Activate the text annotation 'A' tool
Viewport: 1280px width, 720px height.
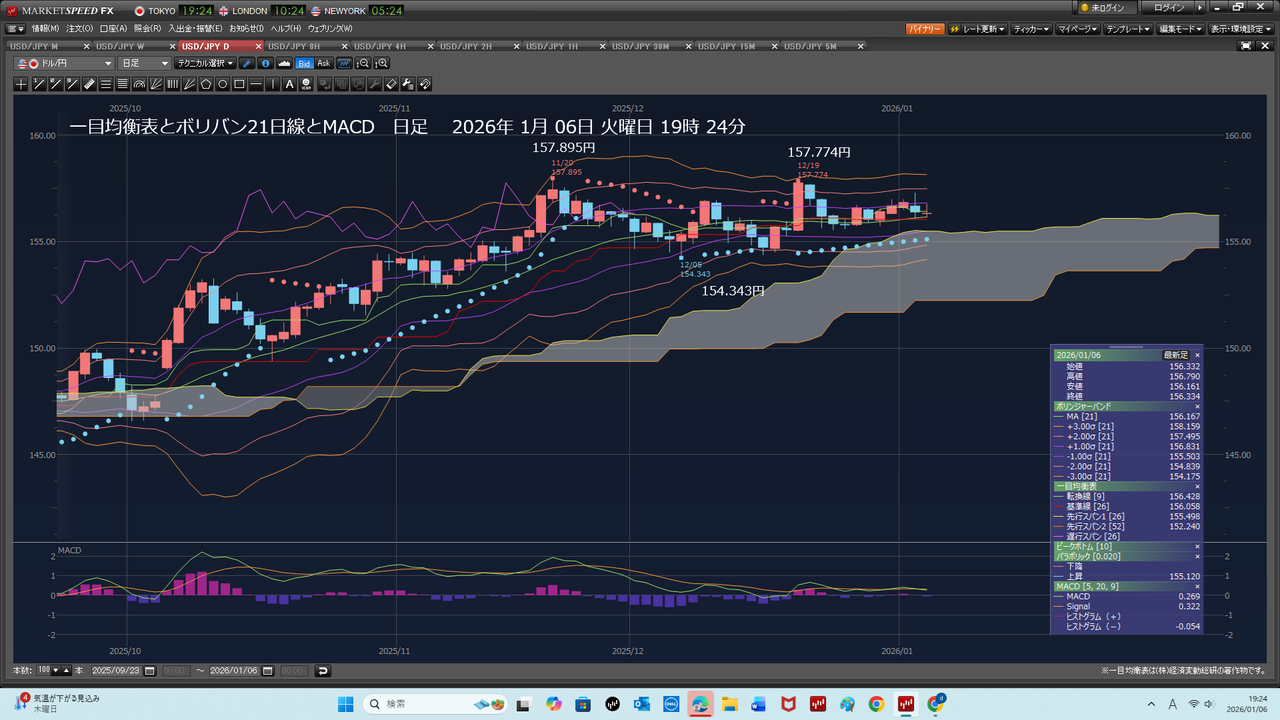(x=290, y=84)
